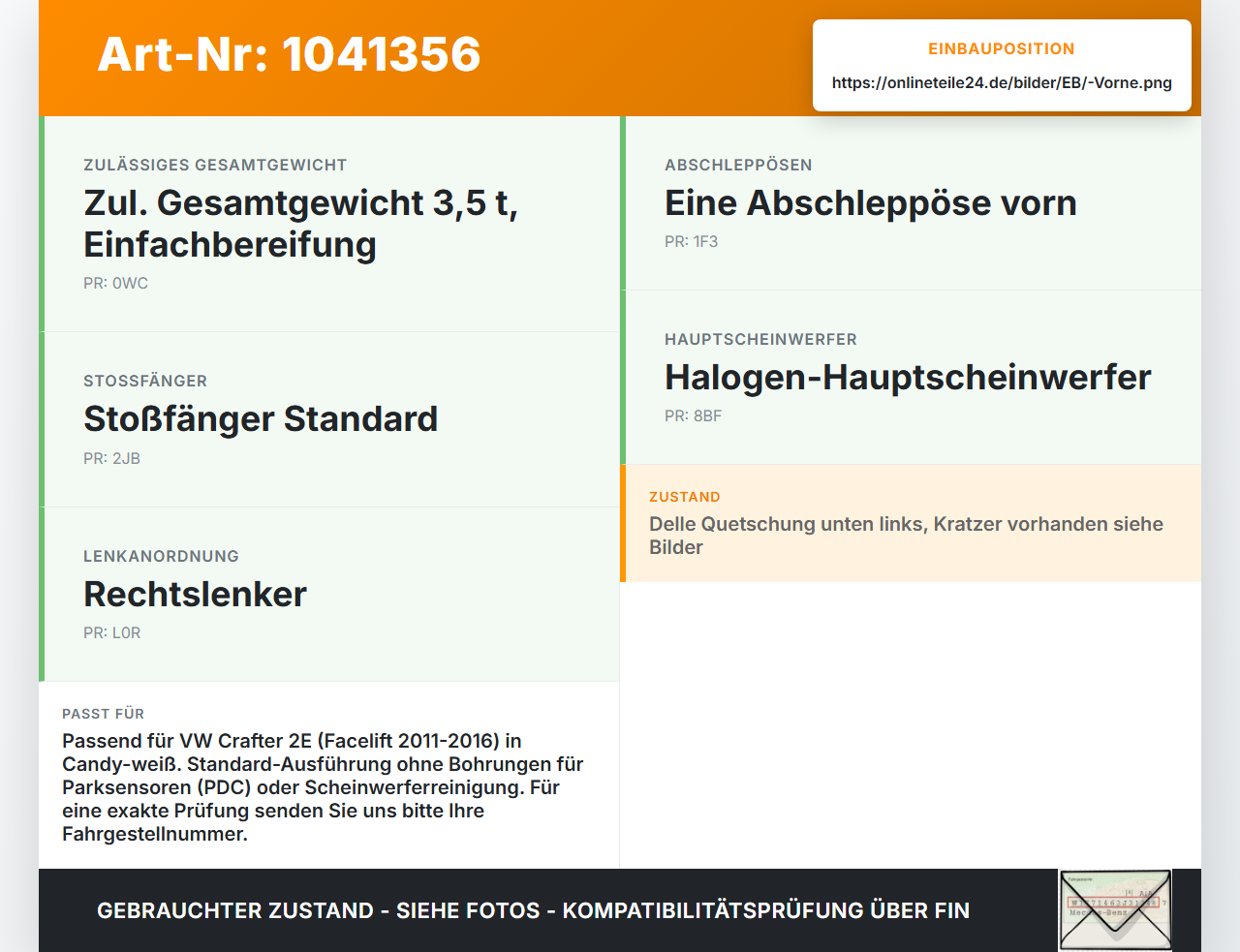Click the "HAUPTSCHEINWERFER" label
Viewport: 1240px width, 952px height.
coord(760,340)
